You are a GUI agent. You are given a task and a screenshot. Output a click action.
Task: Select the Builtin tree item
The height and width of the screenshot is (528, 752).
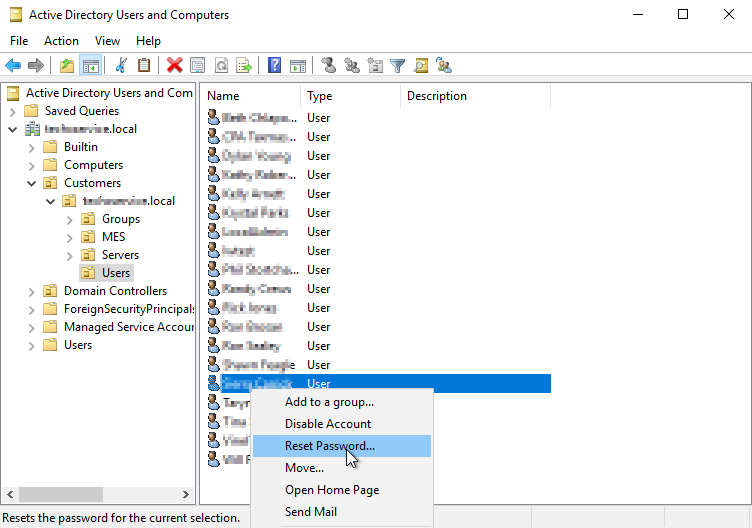click(x=81, y=147)
